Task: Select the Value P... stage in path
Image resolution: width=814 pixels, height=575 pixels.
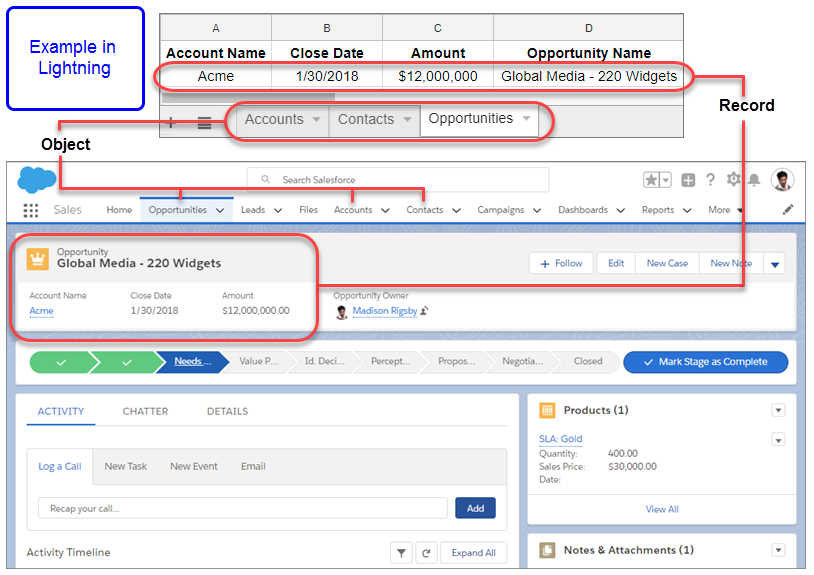Action: tap(259, 361)
